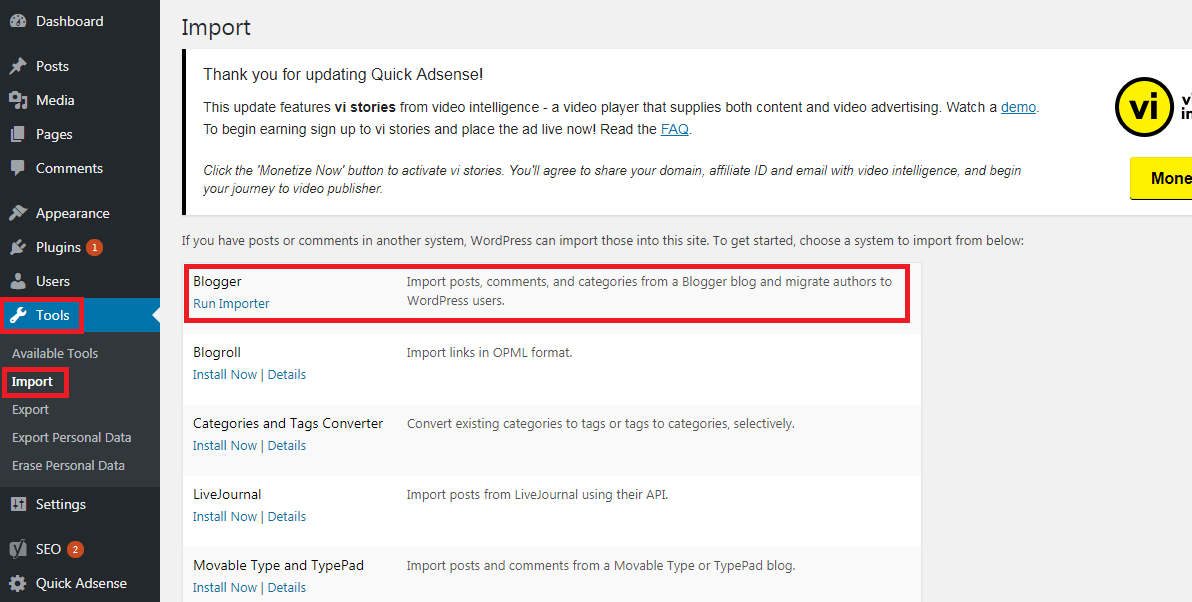The image size is (1192, 602).
Task: Click the Comments speech bubble icon
Action: [x=18, y=168]
